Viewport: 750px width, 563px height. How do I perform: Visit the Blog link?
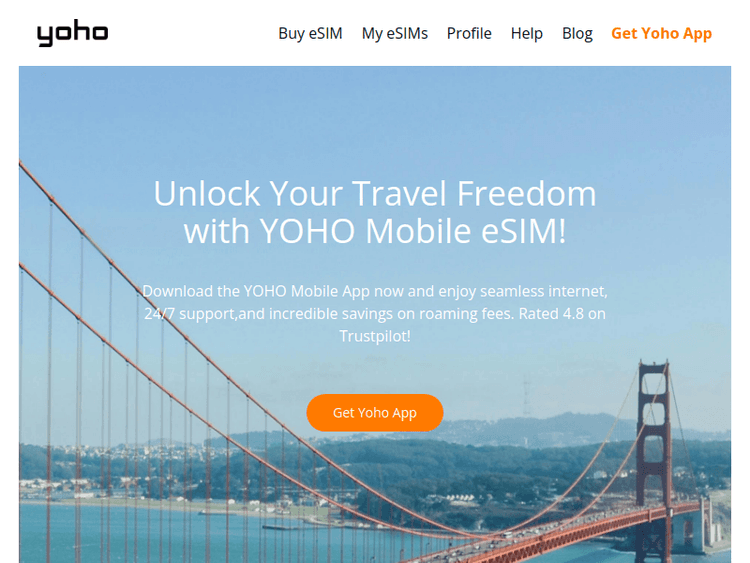[577, 33]
